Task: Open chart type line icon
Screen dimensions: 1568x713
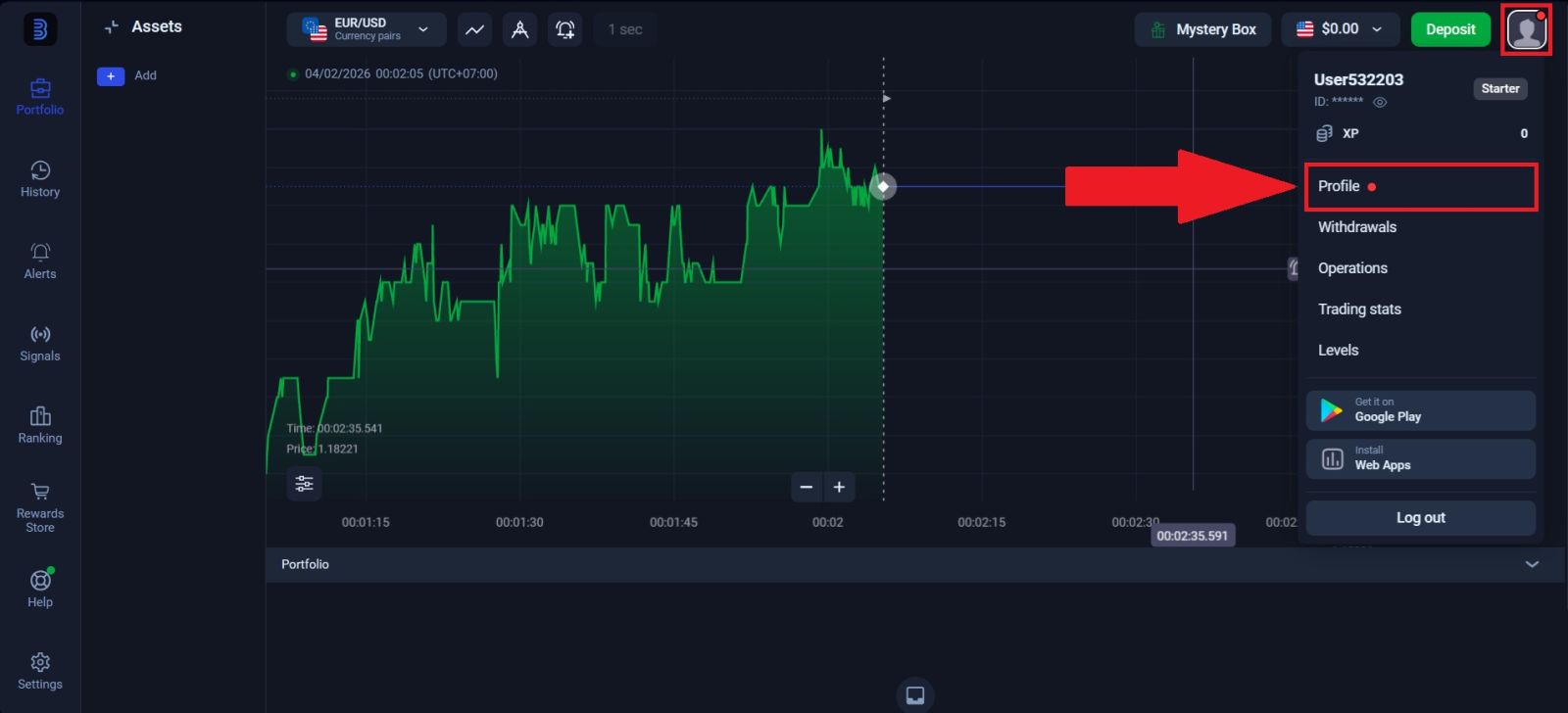Action: point(474,29)
